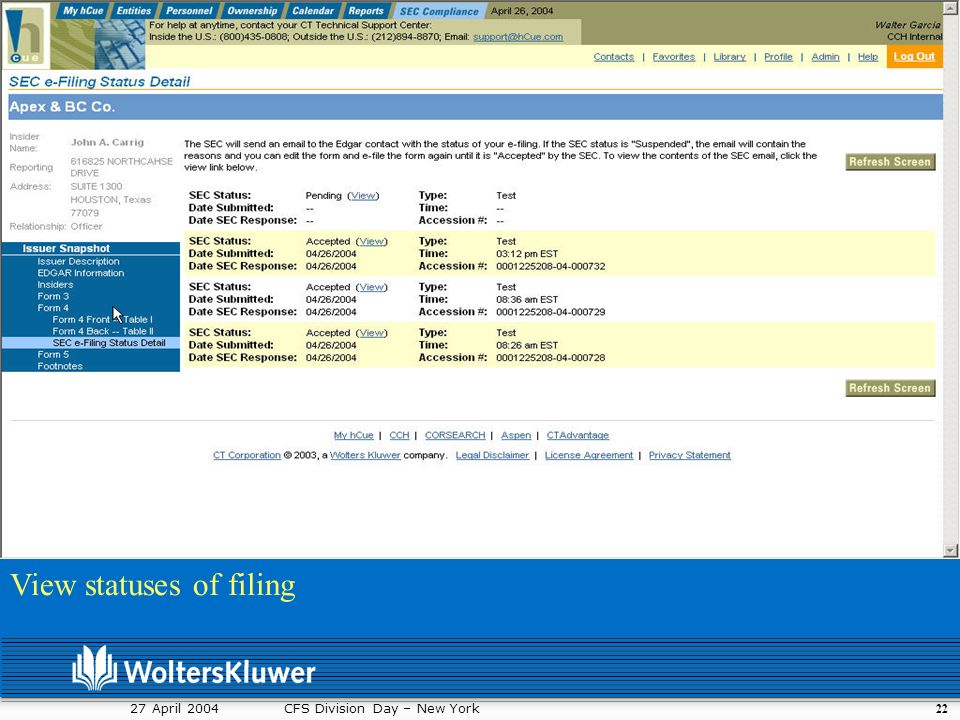Open Form 4 in sidebar
The width and height of the screenshot is (960, 720).
(53, 308)
